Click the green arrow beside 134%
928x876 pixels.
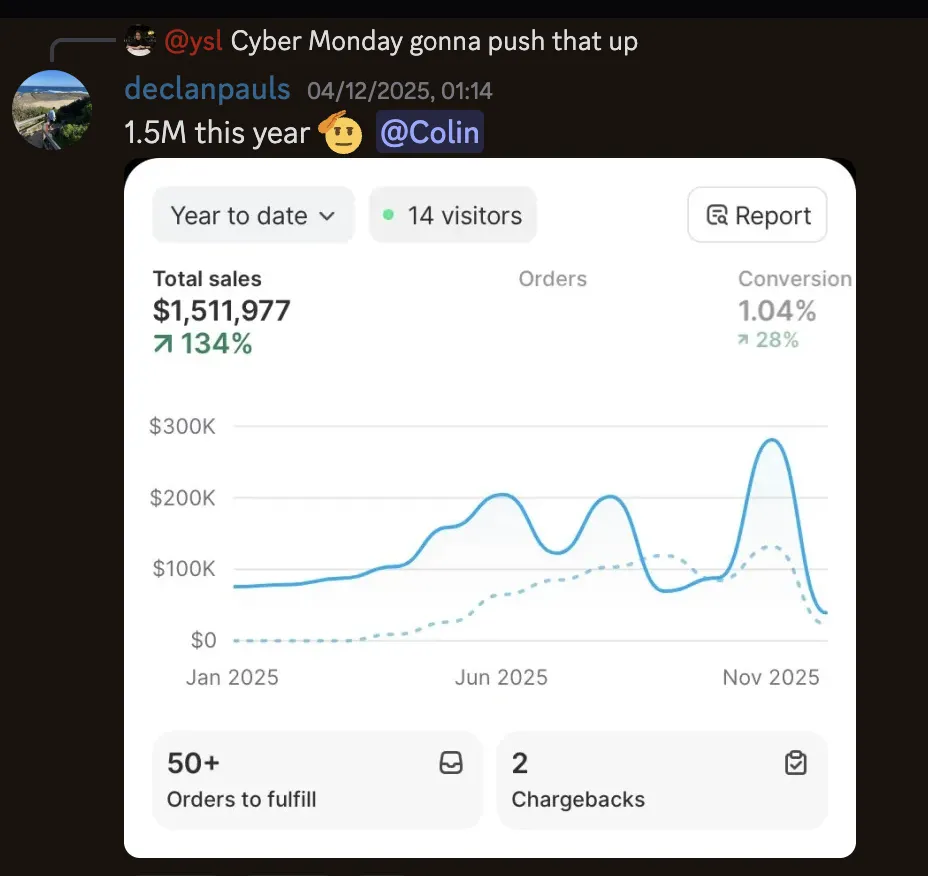tap(163, 344)
